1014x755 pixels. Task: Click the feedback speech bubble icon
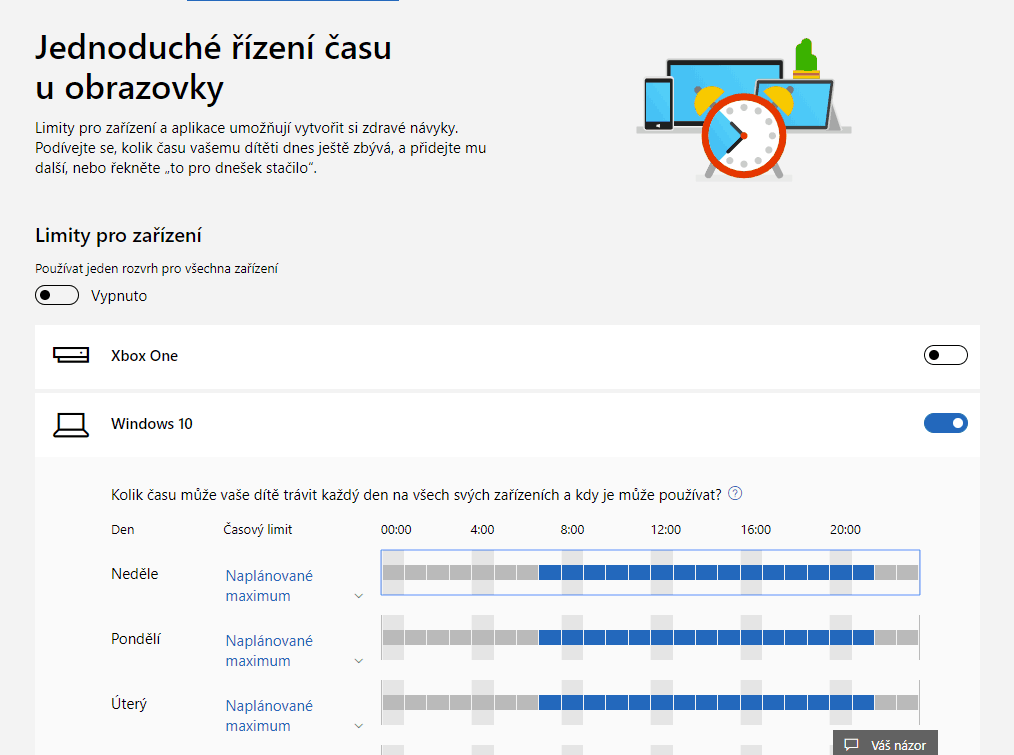tap(851, 745)
